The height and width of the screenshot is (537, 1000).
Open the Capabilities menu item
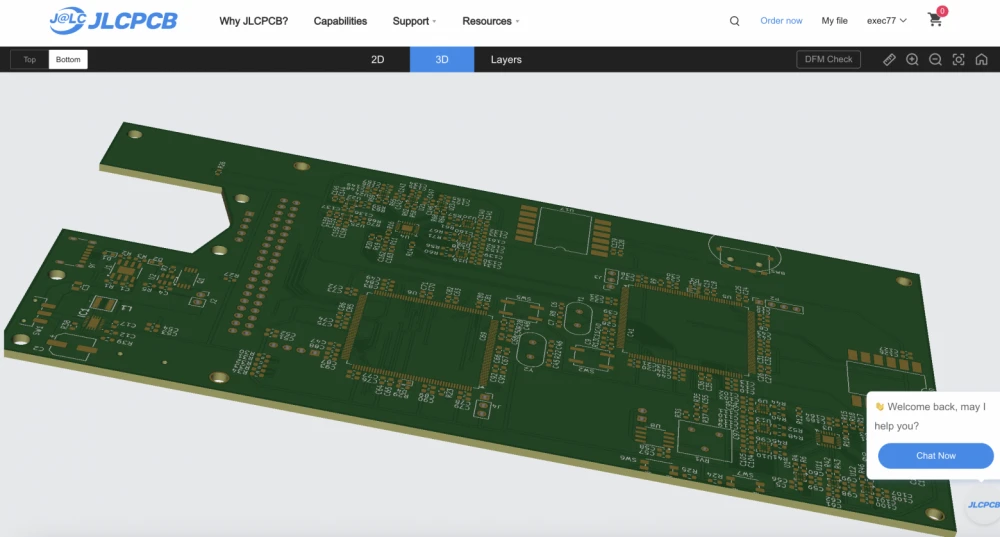[340, 21]
